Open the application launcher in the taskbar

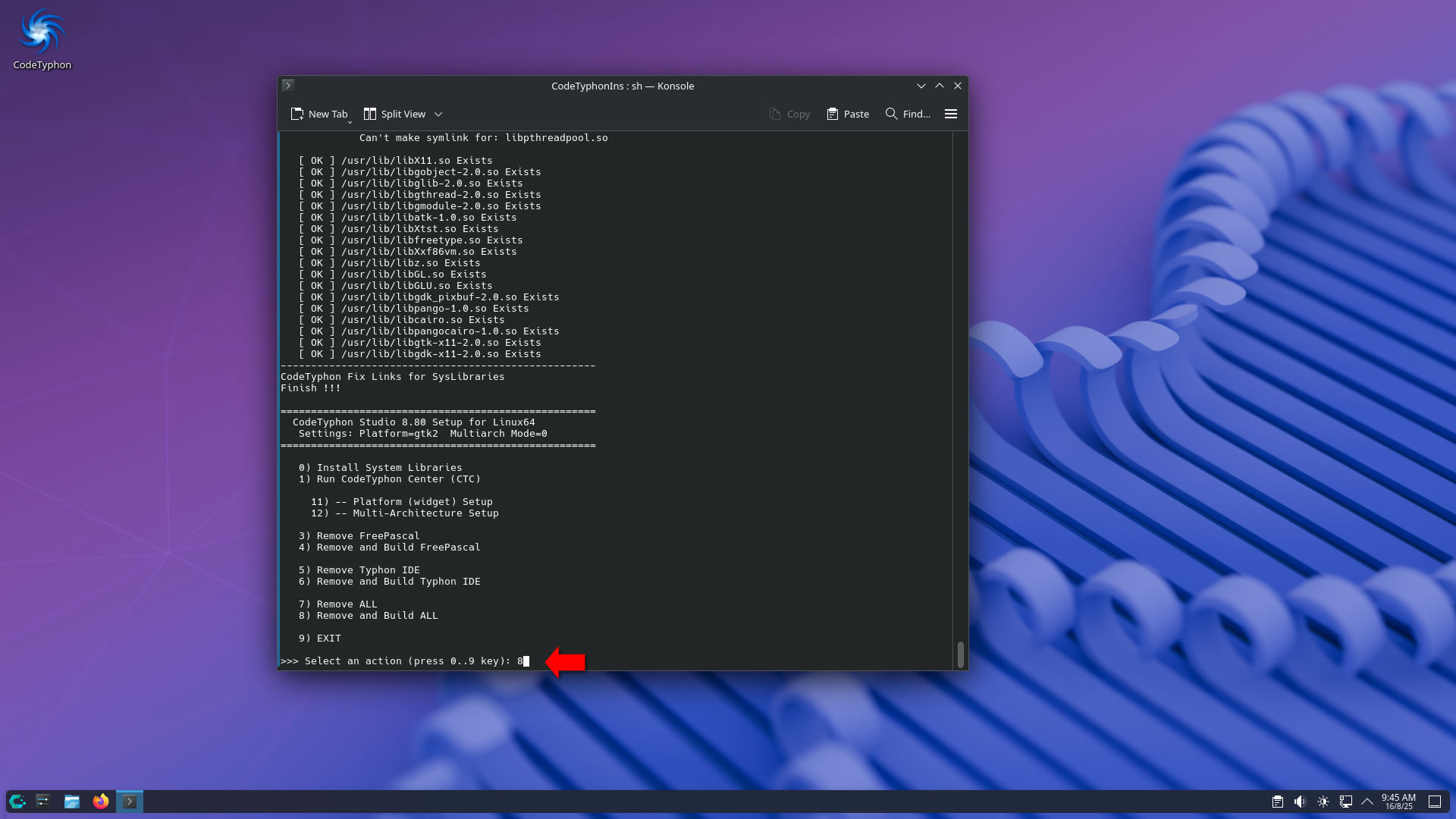coord(17,802)
